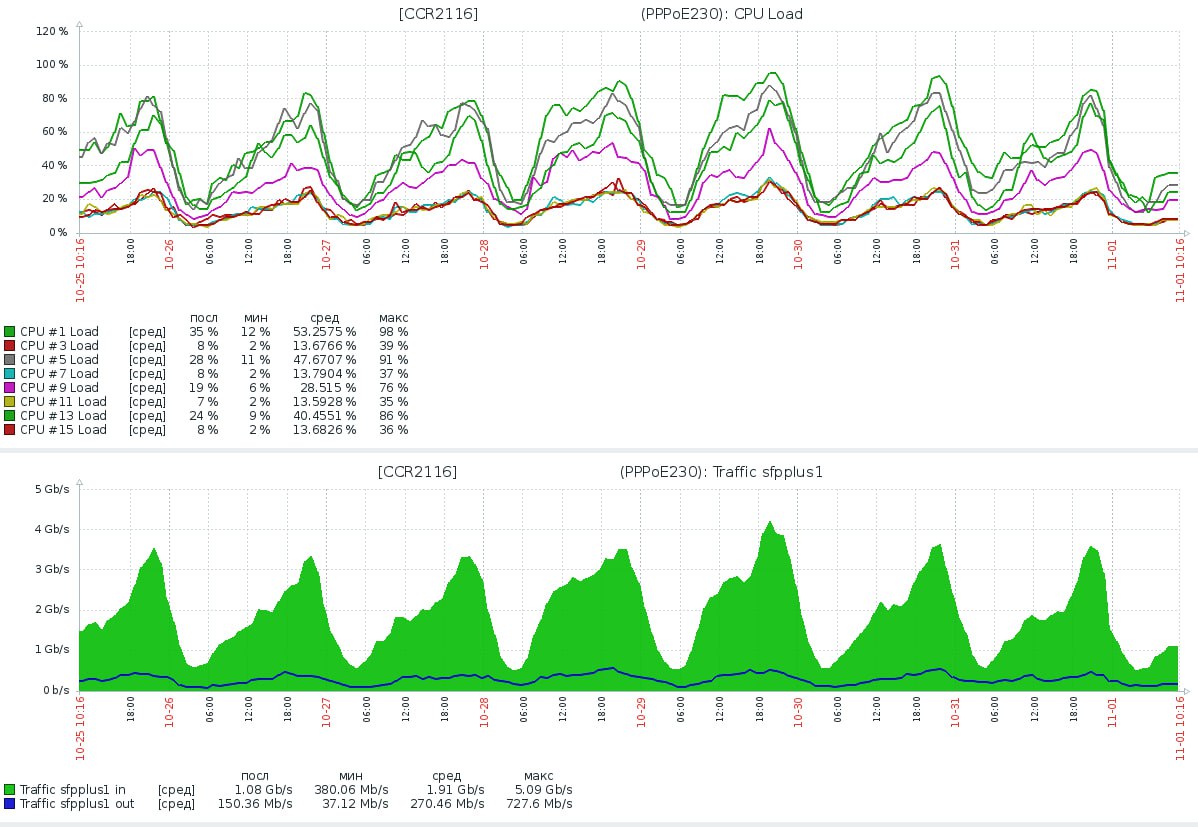The image size is (1198, 827).
Task: Click the Traffic in max value '5.09 Gb/s'
Action: [x=543, y=790]
